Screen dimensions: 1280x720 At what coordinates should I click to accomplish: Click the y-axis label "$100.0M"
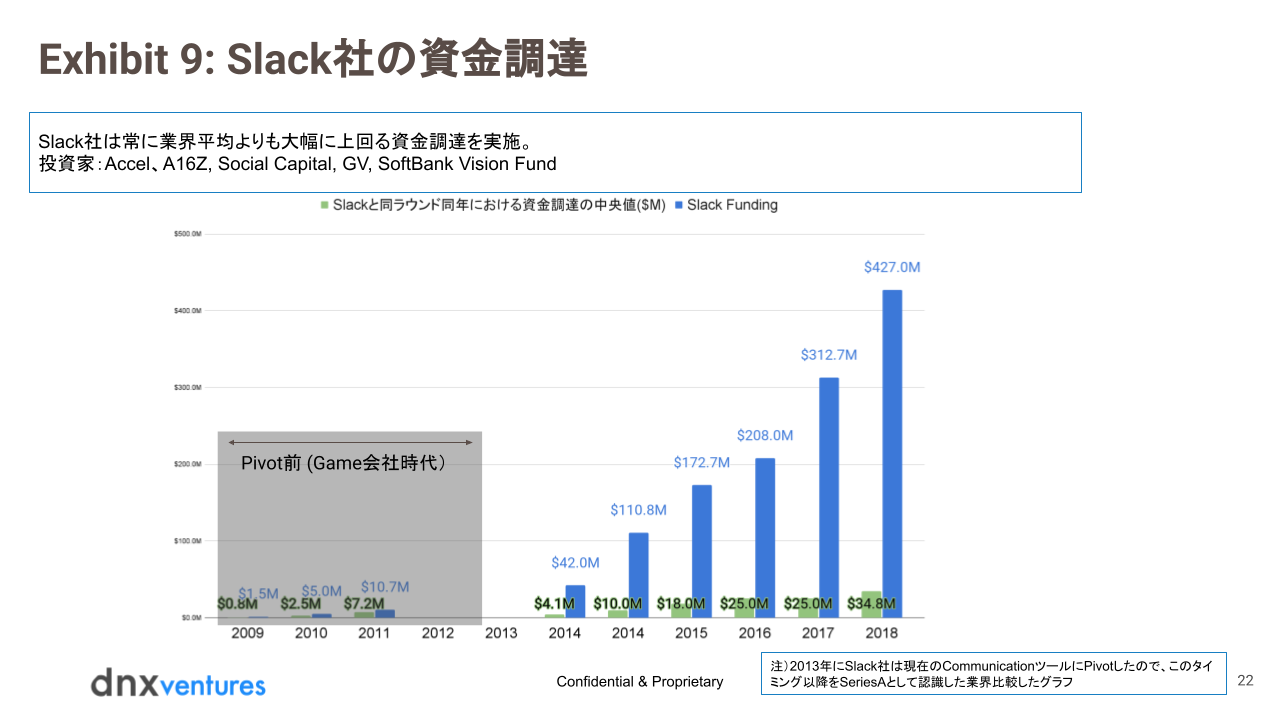point(189,541)
